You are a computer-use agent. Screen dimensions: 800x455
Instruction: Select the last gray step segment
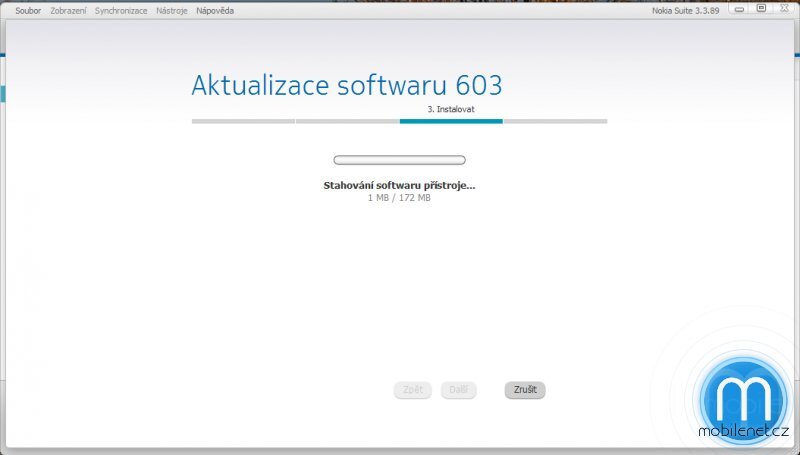click(x=555, y=121)
